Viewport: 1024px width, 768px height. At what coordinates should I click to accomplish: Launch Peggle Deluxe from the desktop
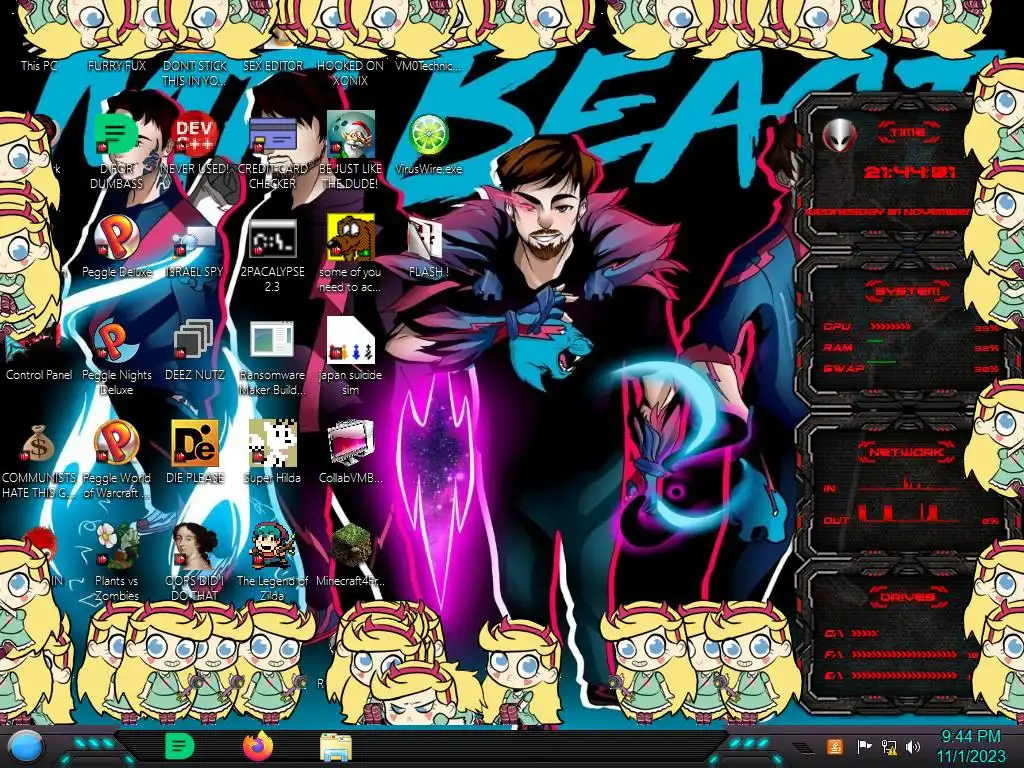click(116, 237)
